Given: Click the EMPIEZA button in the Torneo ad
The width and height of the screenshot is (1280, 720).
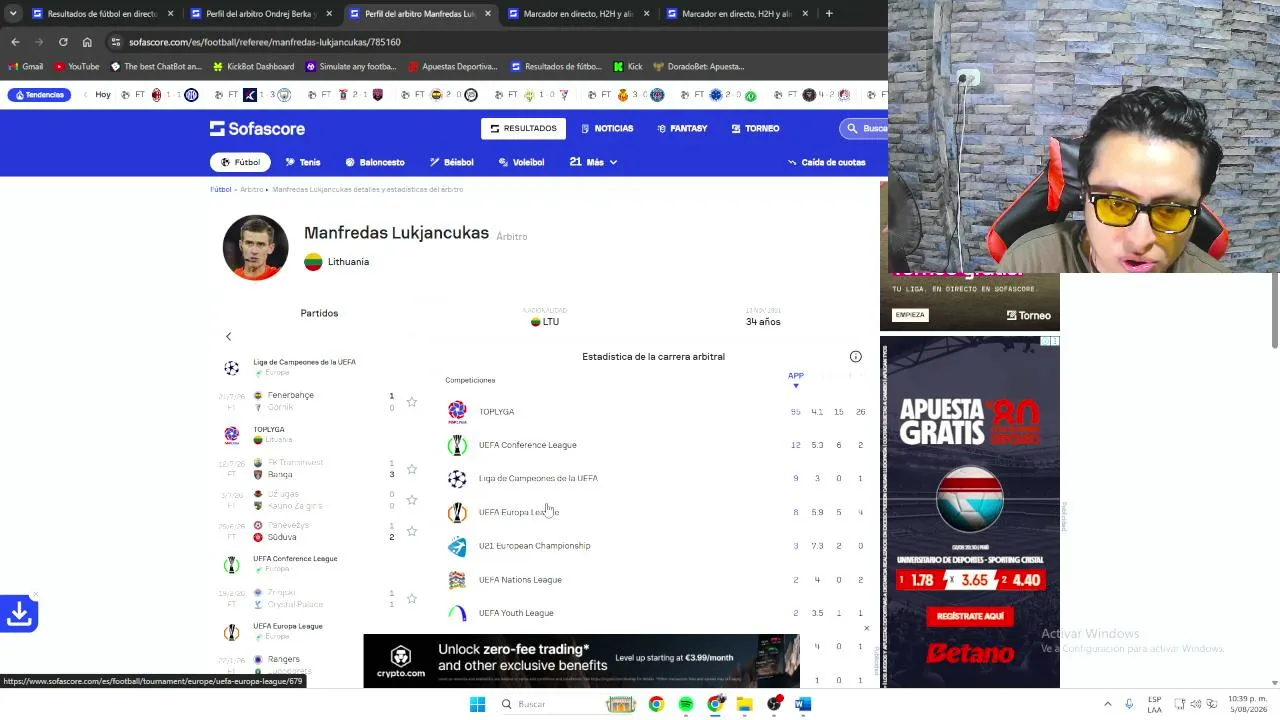Looking at the screenshot, I should (x=910, y=315).
